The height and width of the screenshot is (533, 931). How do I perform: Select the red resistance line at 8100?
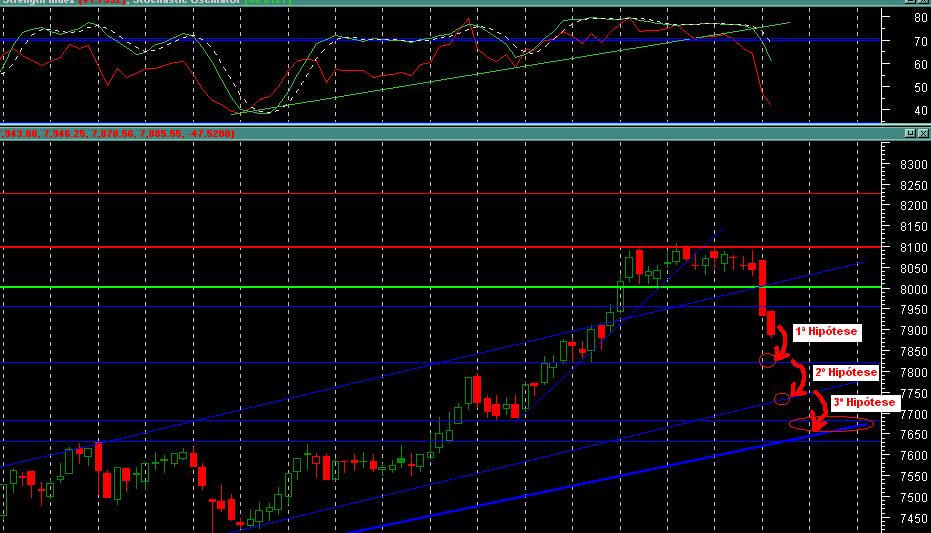point(441,247)
